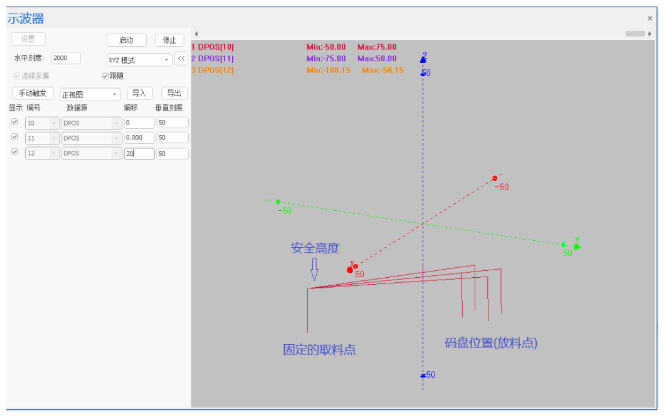Click the right scroll arrow above plot
Screen dimensions: 665x418
click(x=650, y=33)
